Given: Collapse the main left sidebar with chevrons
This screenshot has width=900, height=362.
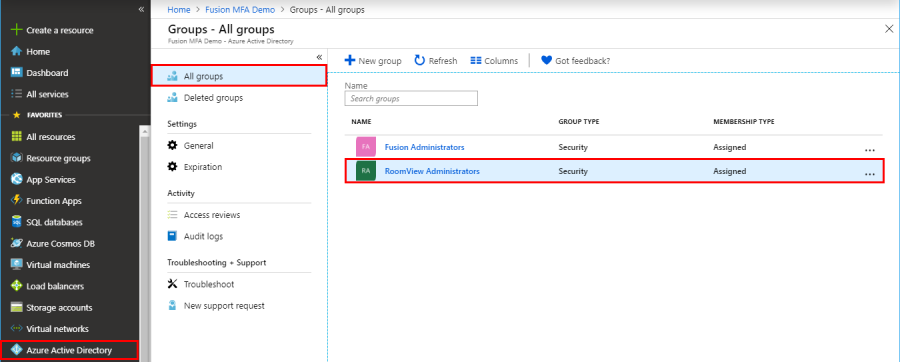Looking at the screenshot, I should pyautogui.click(x=141, y=9).
